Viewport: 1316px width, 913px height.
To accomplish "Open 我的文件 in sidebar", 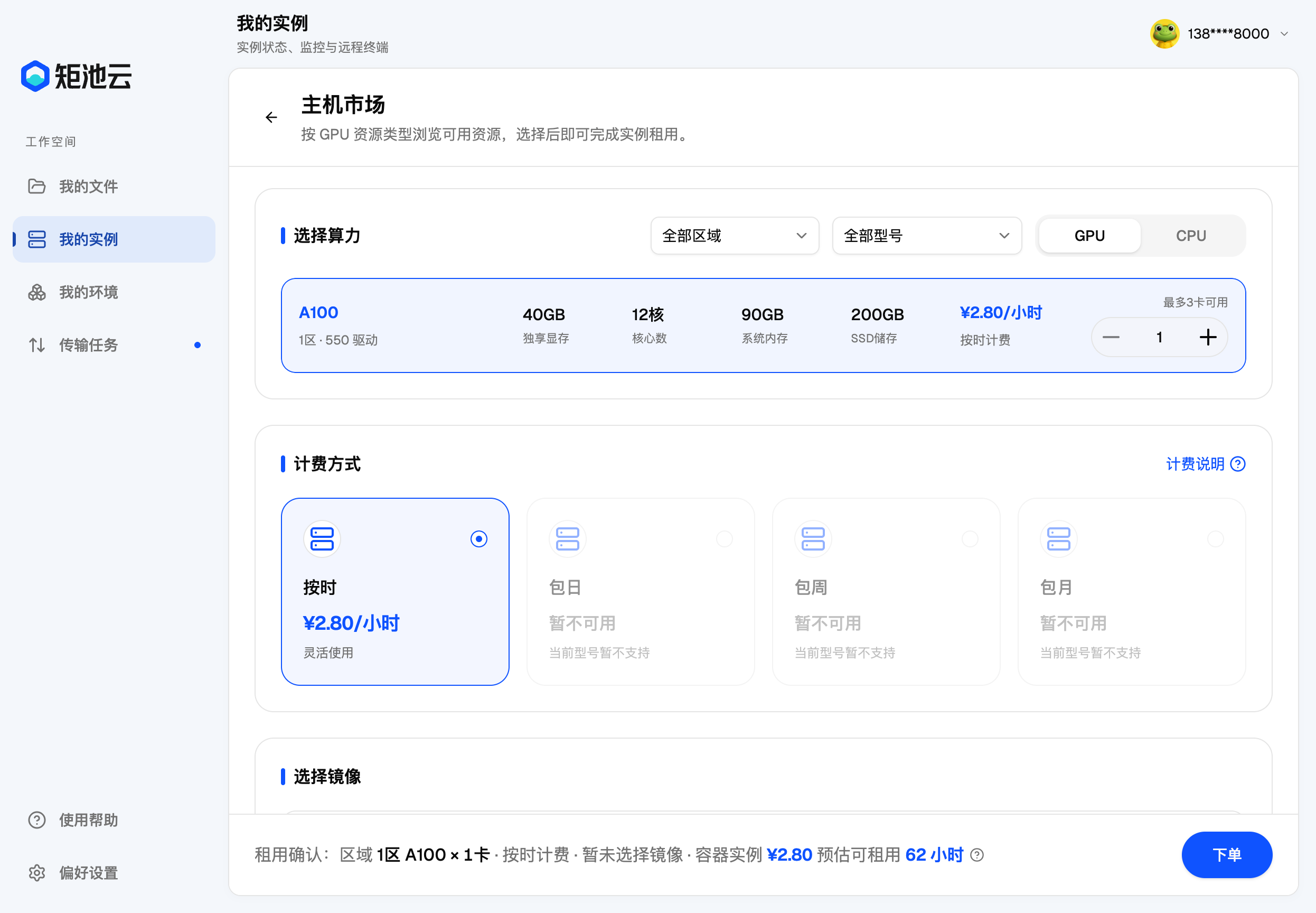I will click(x=114, y=187).
